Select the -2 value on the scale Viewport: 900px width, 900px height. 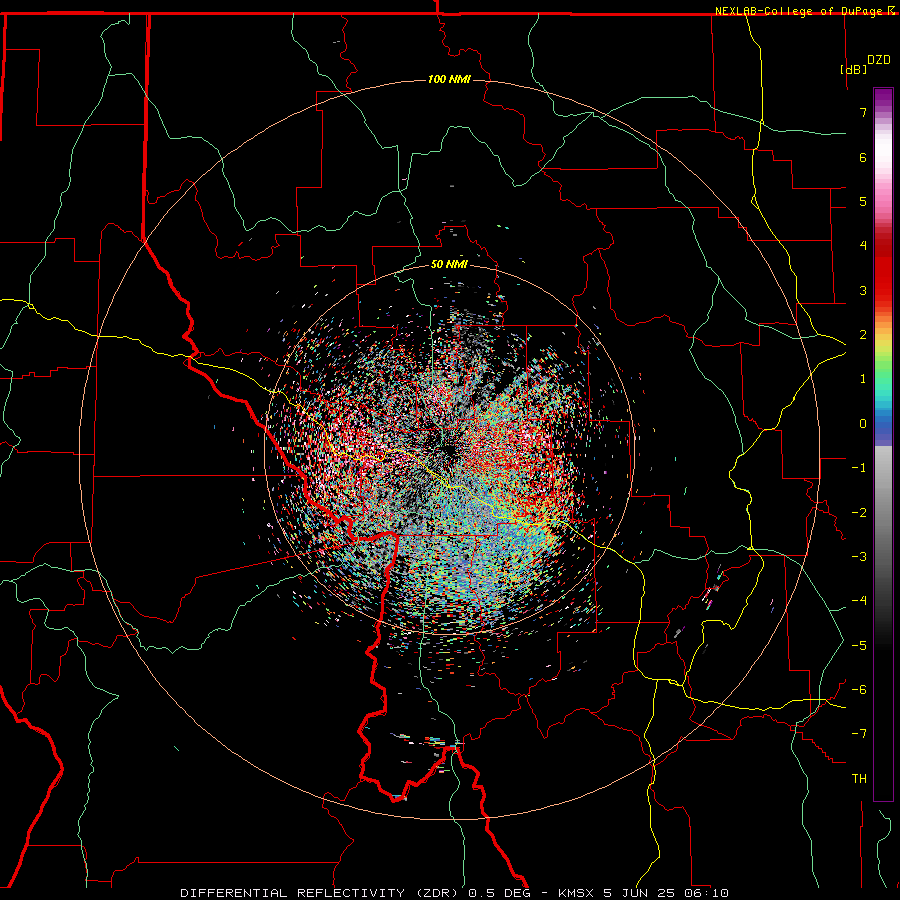859,513
